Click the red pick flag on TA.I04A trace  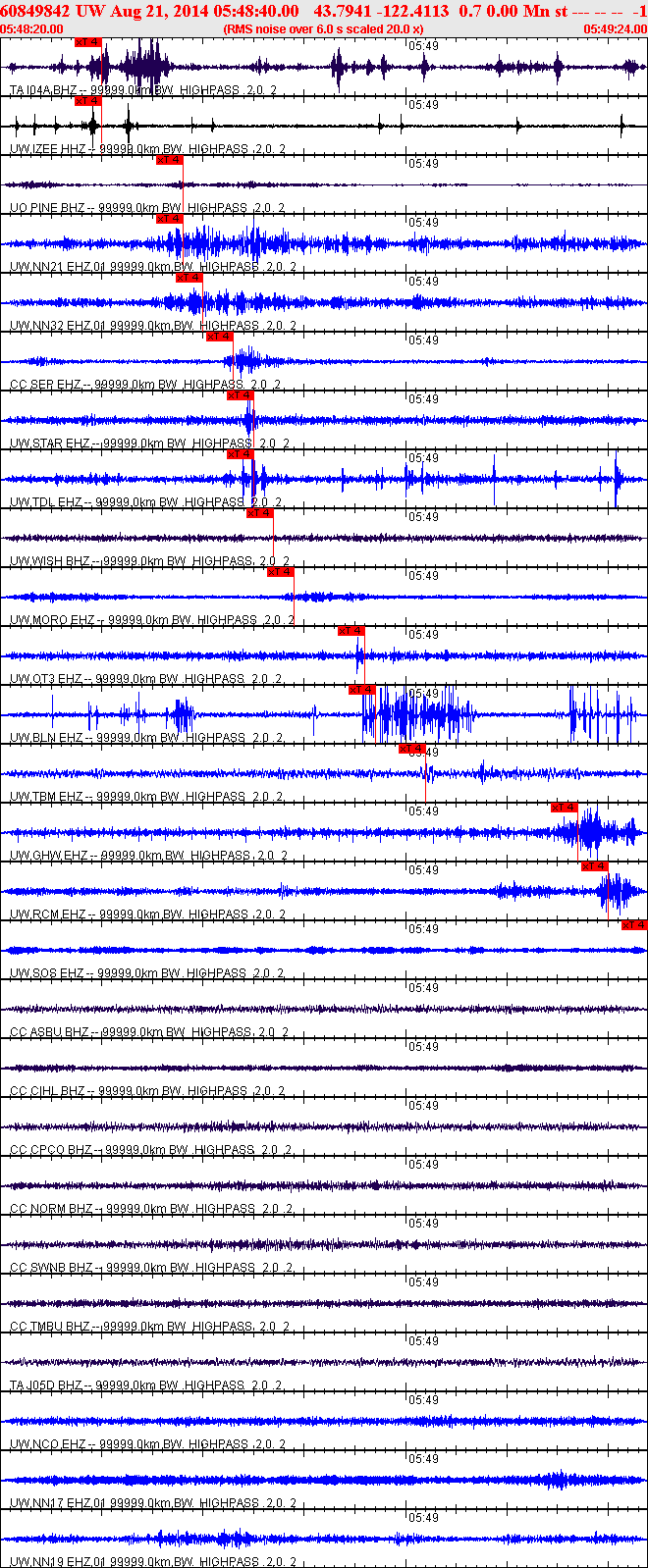(88, 42)
